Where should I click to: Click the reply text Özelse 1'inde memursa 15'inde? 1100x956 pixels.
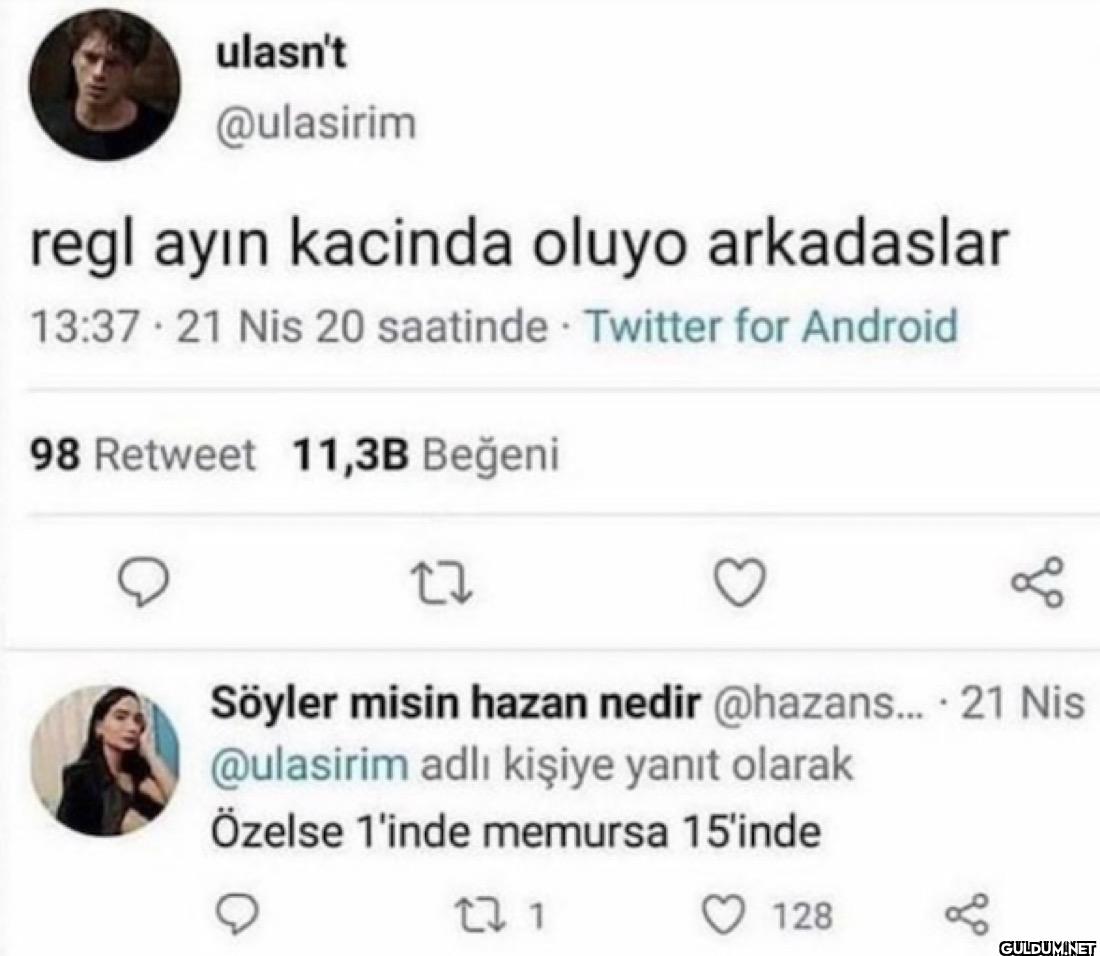pos(516,831)
